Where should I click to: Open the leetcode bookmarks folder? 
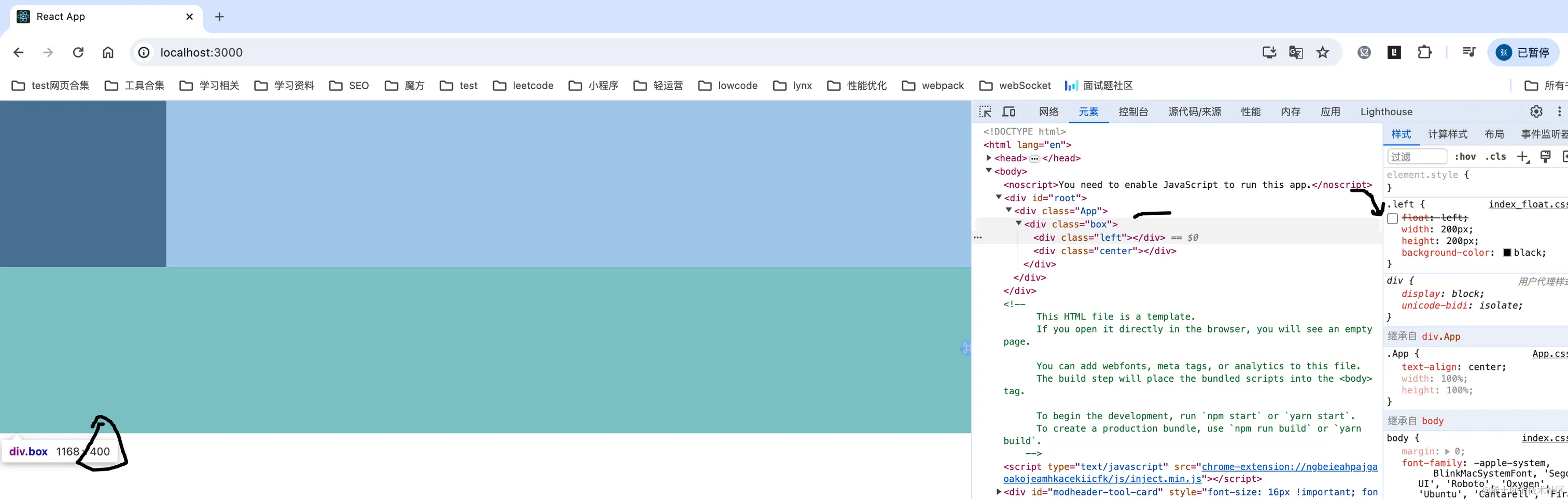coord(524,85)
